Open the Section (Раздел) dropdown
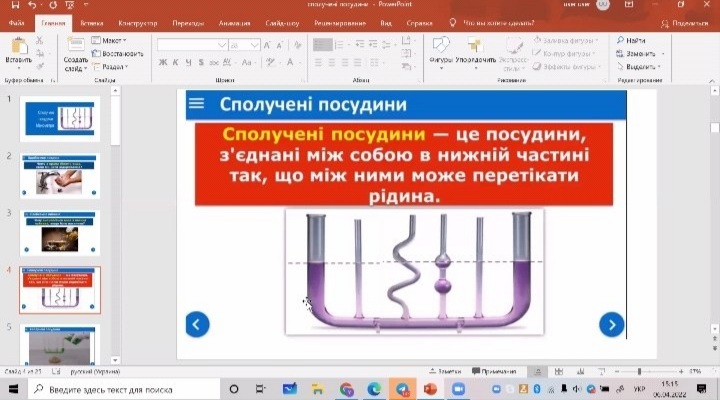The width and height of the screenshot is (720, 400). click(x=110, y=67)
